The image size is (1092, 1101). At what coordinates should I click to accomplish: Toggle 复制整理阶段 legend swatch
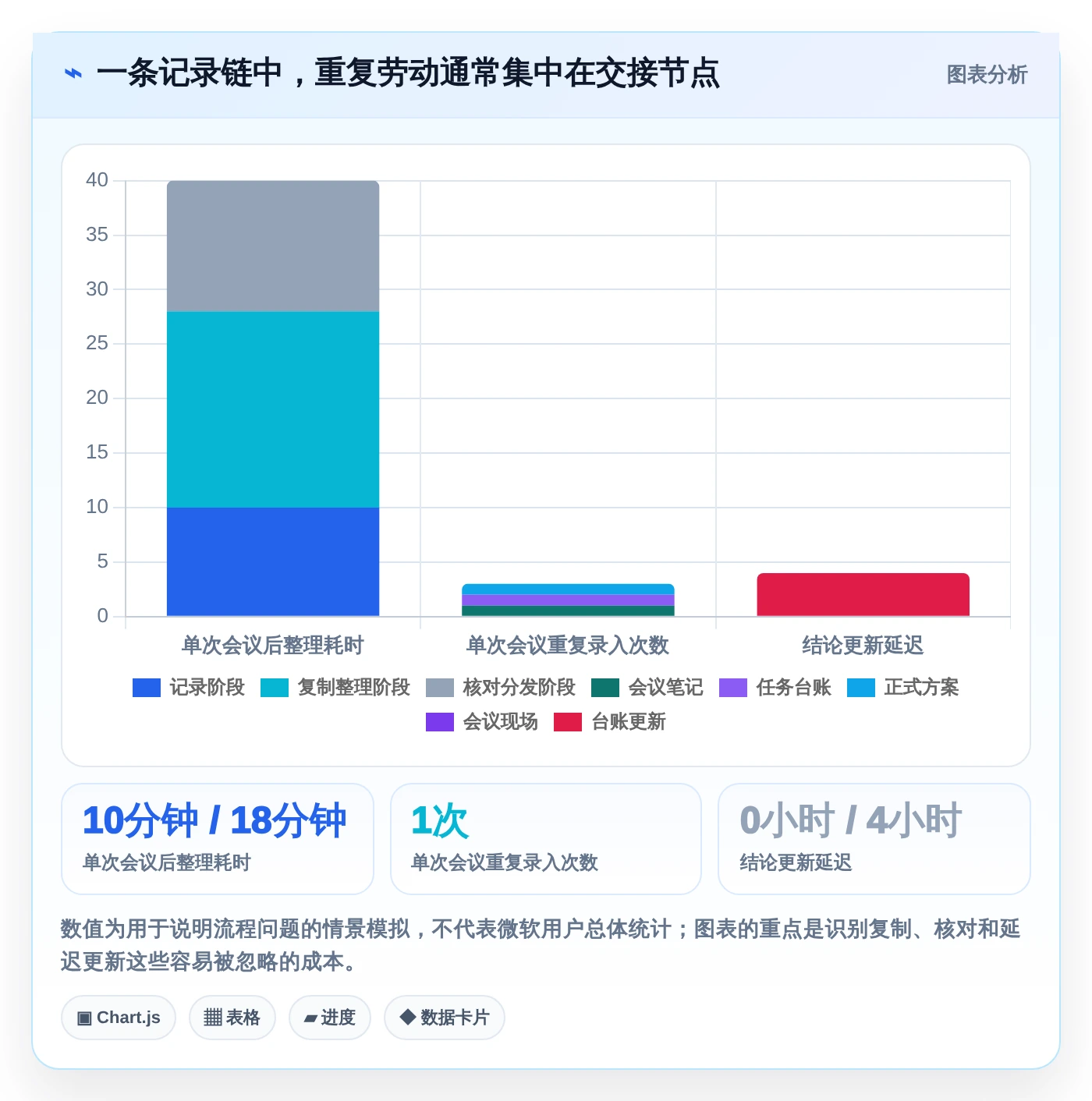pos(275,688)
